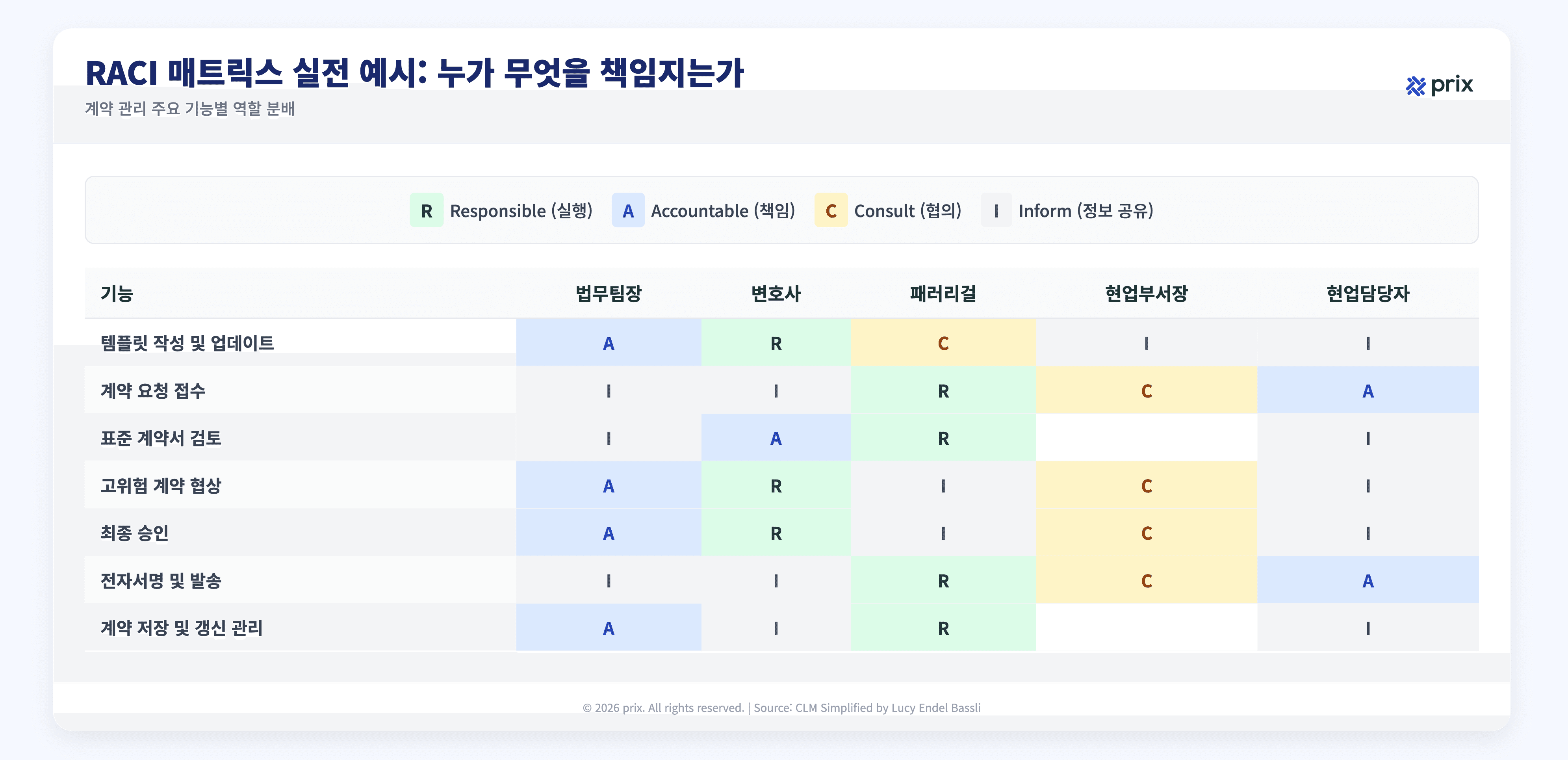Select 현업담당자 column header
Viewport: 1568px width, 760px height.
(1367, 294)
